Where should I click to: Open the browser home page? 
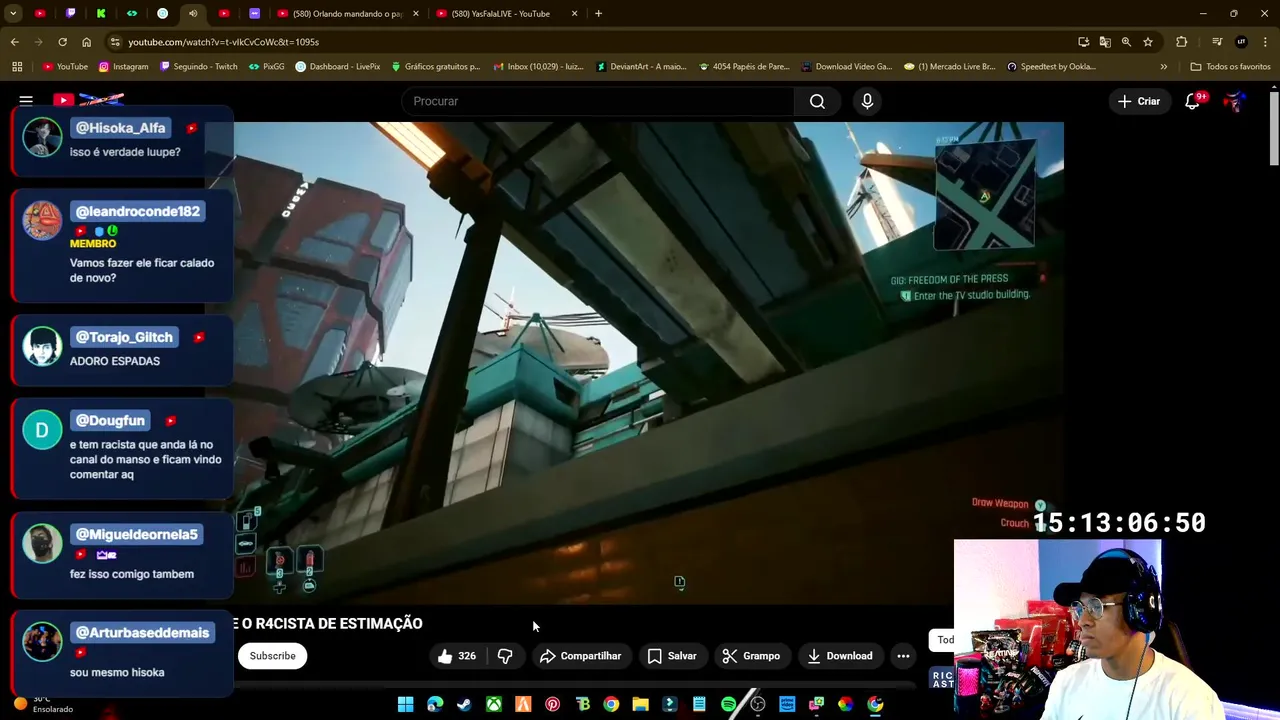point(86,42)
